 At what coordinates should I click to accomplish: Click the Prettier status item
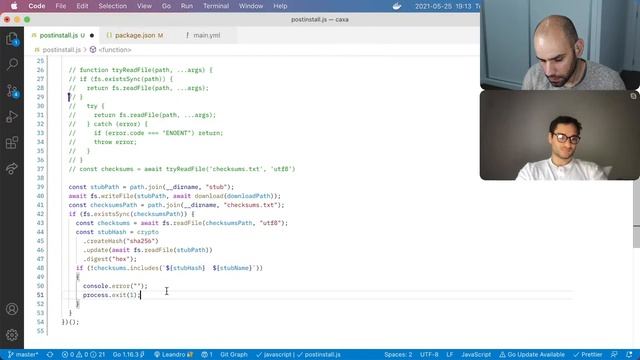tap(588, 355)
